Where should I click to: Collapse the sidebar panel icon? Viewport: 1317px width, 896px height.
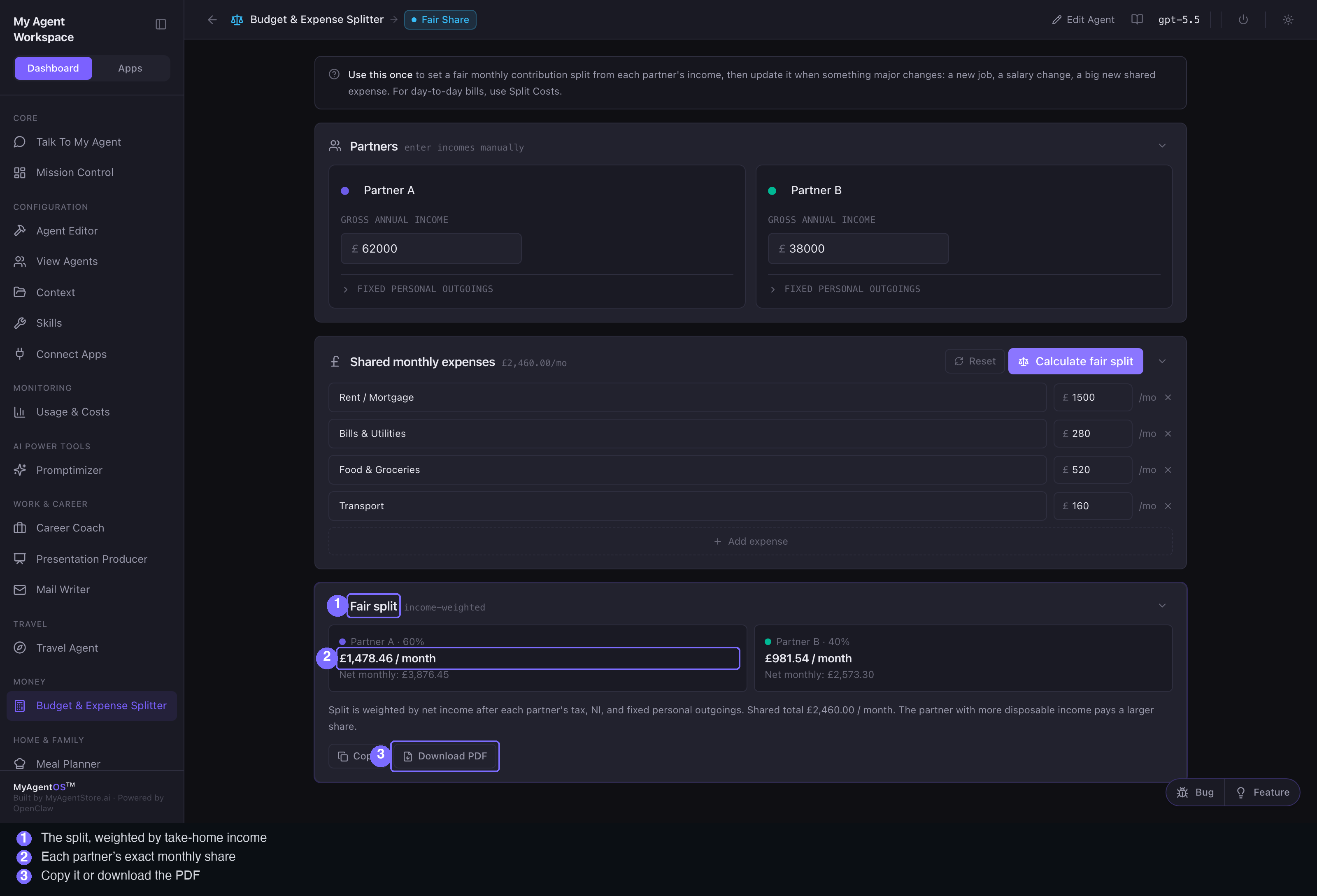pos(161,24)
